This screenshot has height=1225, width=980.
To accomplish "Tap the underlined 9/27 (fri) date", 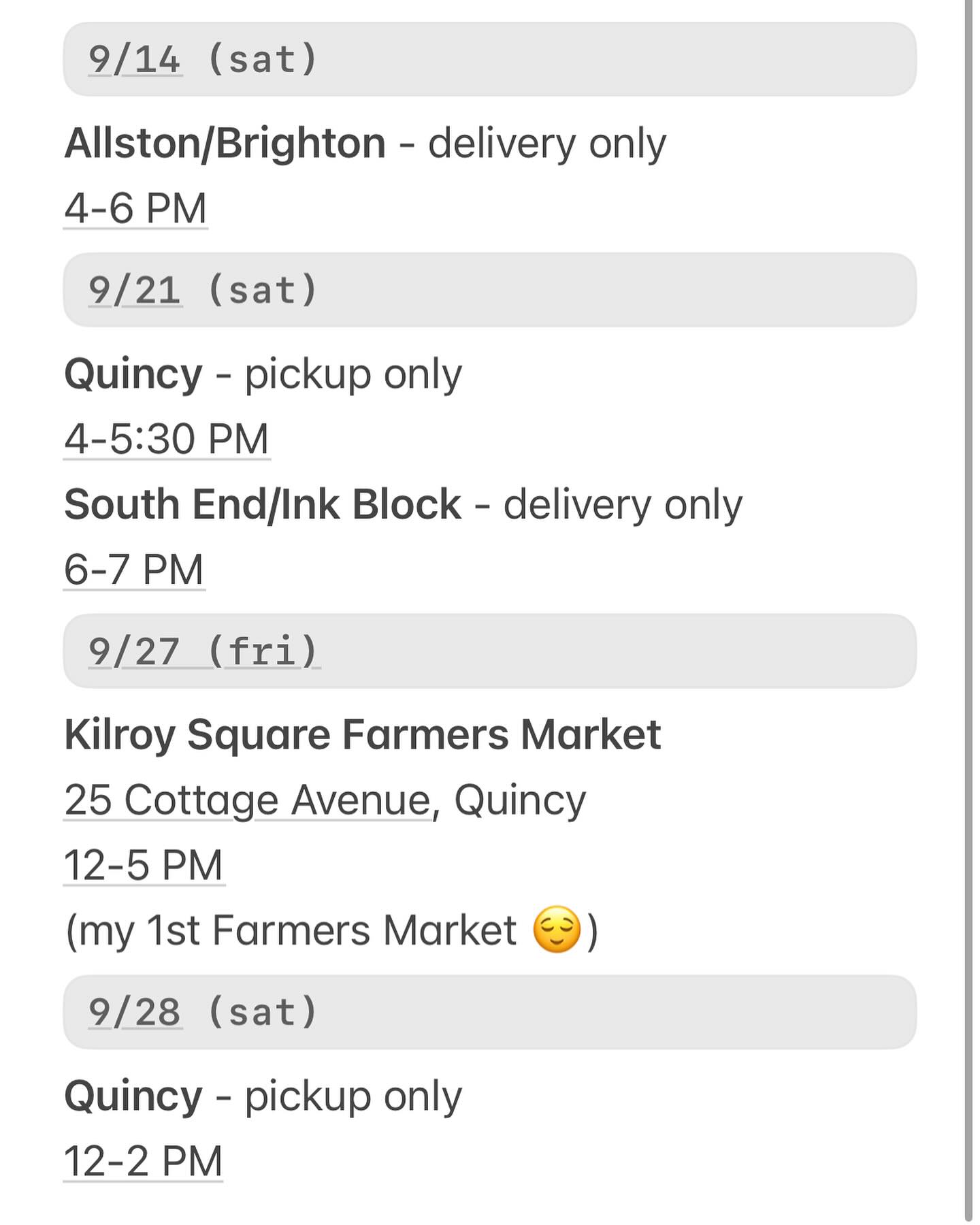I will pos(204,651).
